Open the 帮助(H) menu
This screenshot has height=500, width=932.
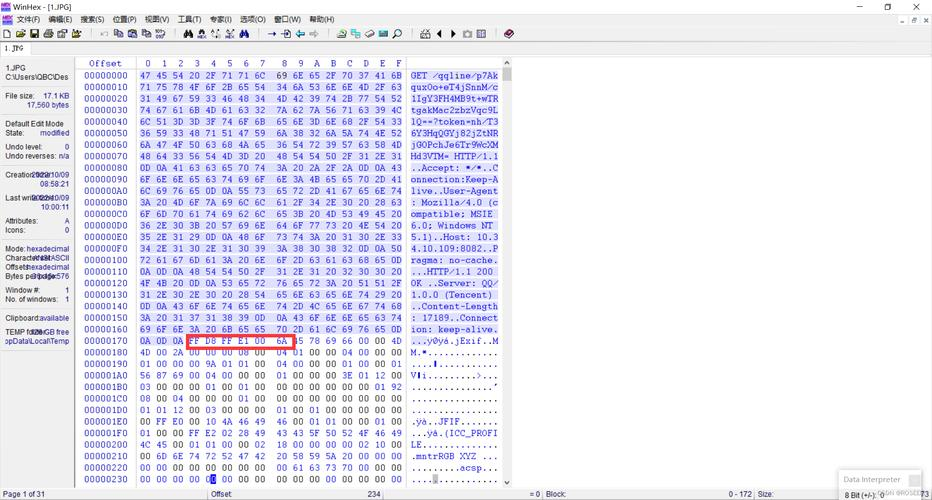point(322,20)
